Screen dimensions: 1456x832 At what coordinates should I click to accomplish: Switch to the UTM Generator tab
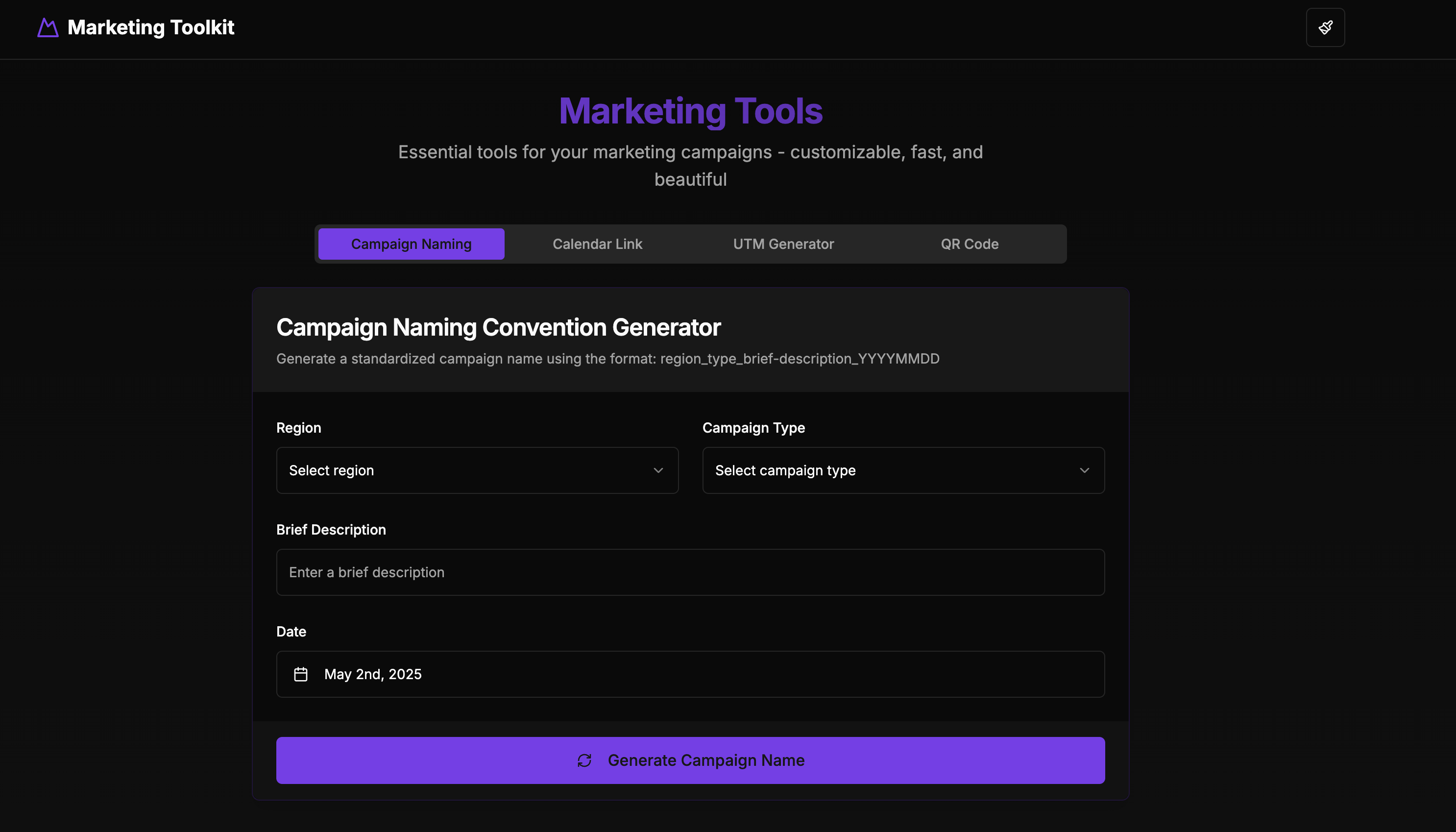click(x=783, y=244)
